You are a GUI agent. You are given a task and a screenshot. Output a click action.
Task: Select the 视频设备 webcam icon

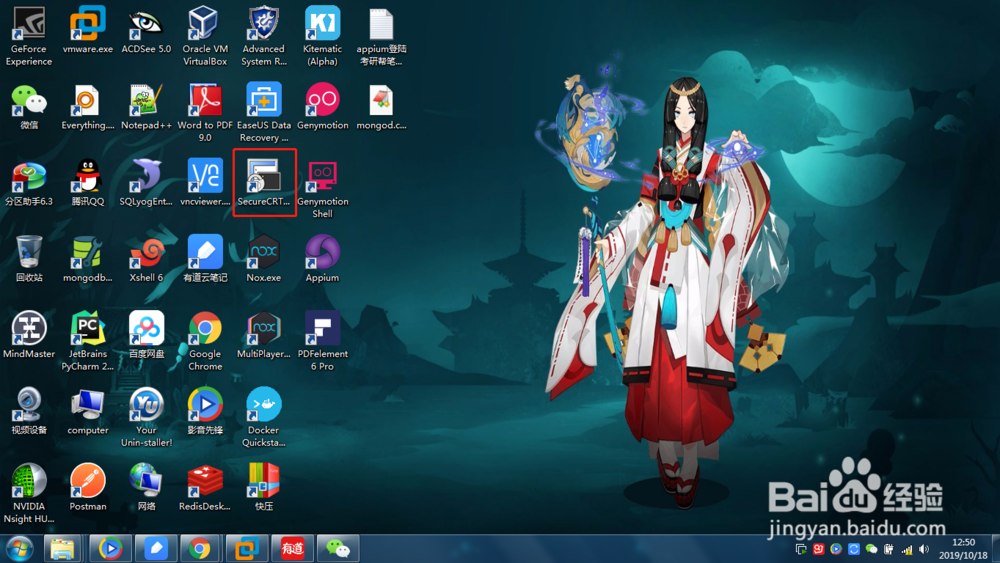29,411
